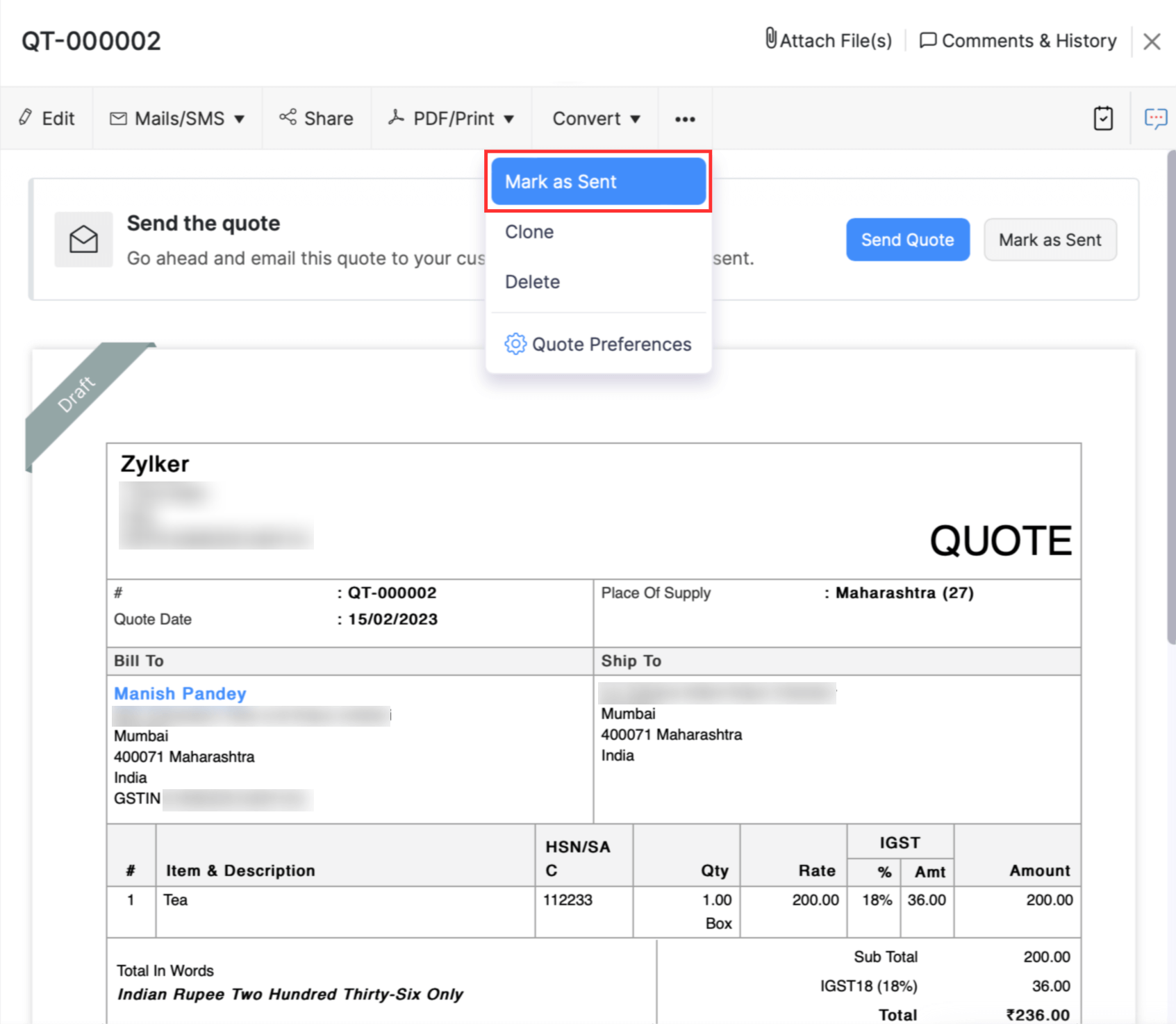Expand the Mails/SMS dropdown

[178, 119]
